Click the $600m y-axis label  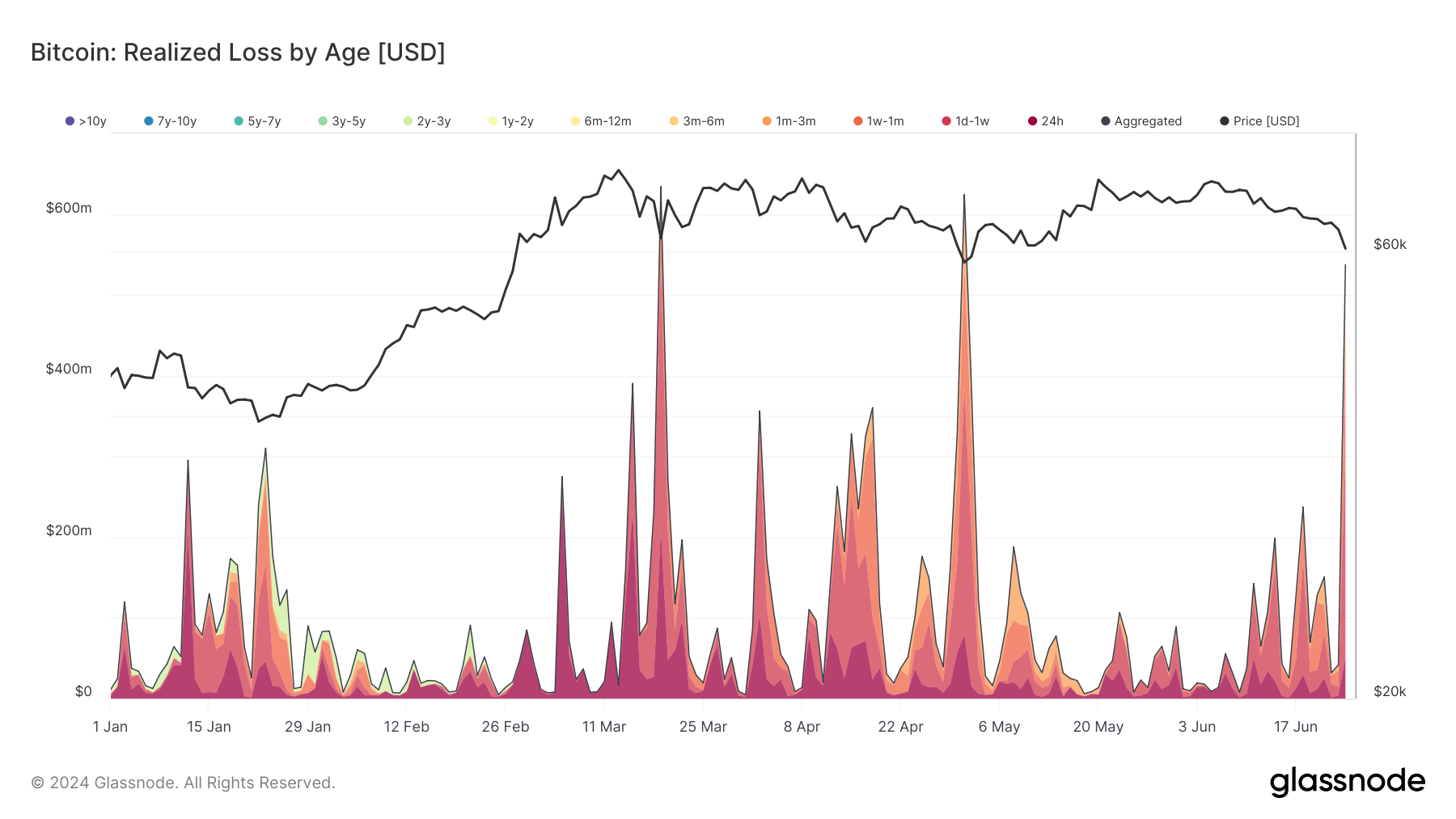click(69, 208)
